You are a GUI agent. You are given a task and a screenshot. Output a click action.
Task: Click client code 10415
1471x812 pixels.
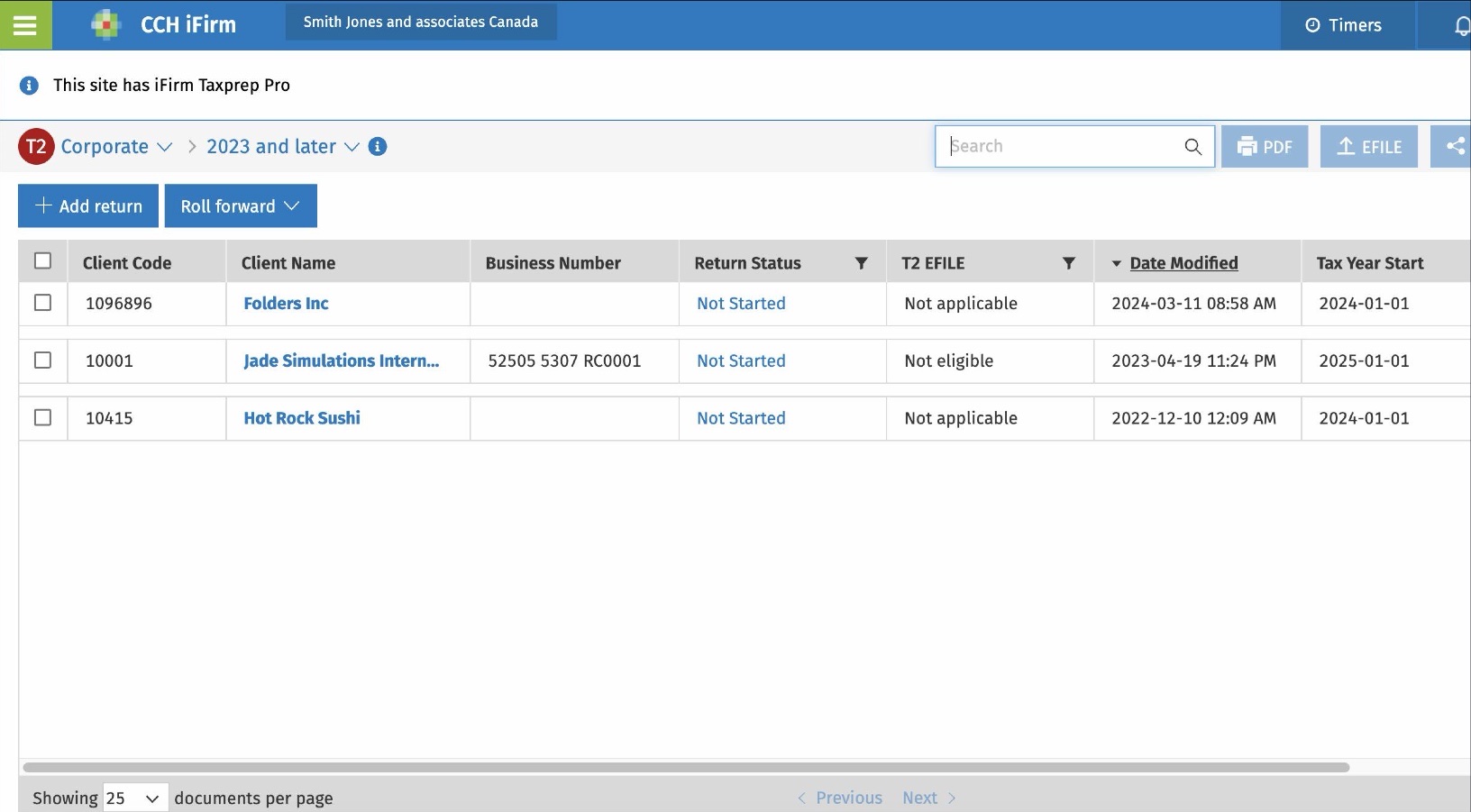click(109, 418)
